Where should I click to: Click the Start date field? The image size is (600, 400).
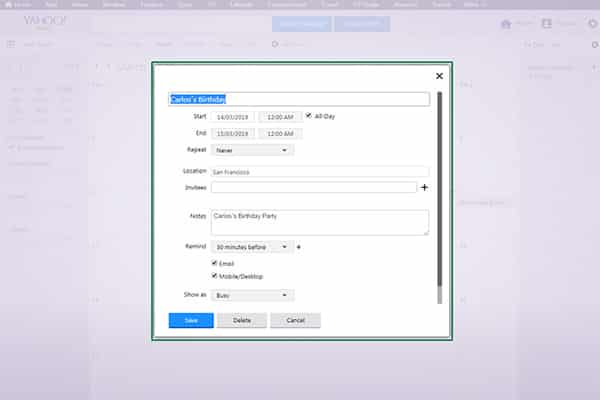[233, 117]
